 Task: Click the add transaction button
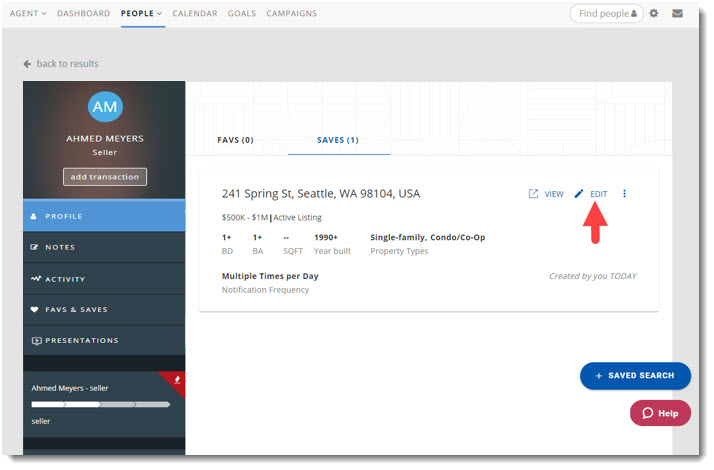pos(105,177)
